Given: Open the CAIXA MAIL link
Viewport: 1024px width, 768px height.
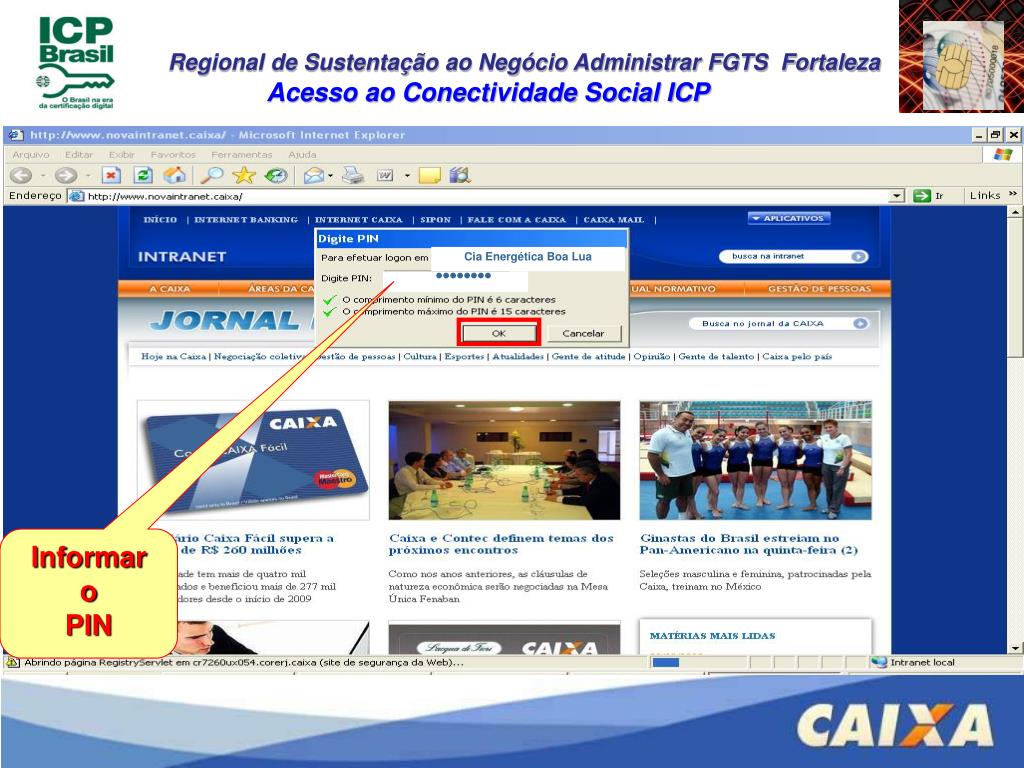Looking at the screenshot, I should click(x=613, y=219).
